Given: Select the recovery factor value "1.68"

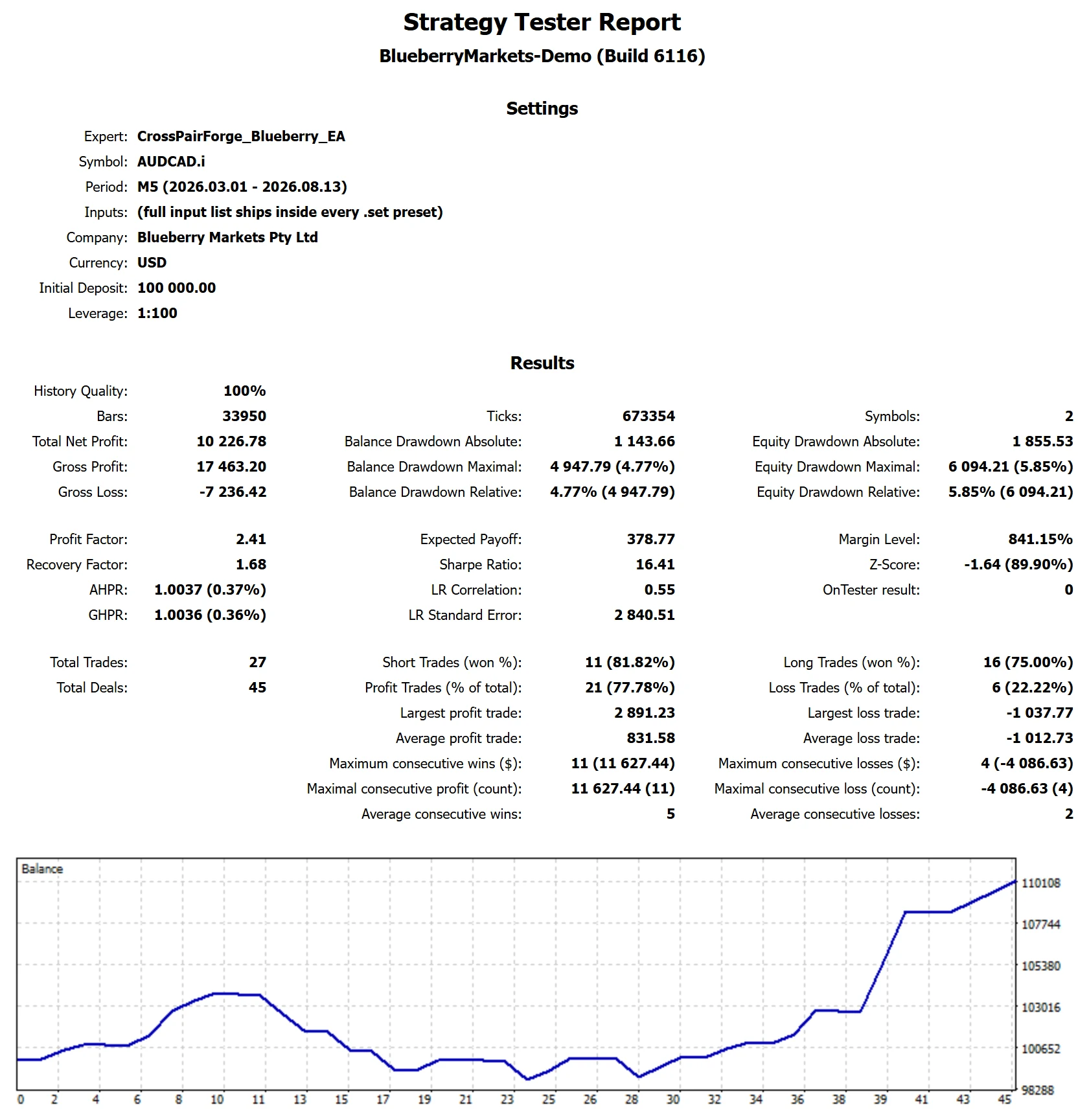Looking at the screenshot, I should point(251,565).
